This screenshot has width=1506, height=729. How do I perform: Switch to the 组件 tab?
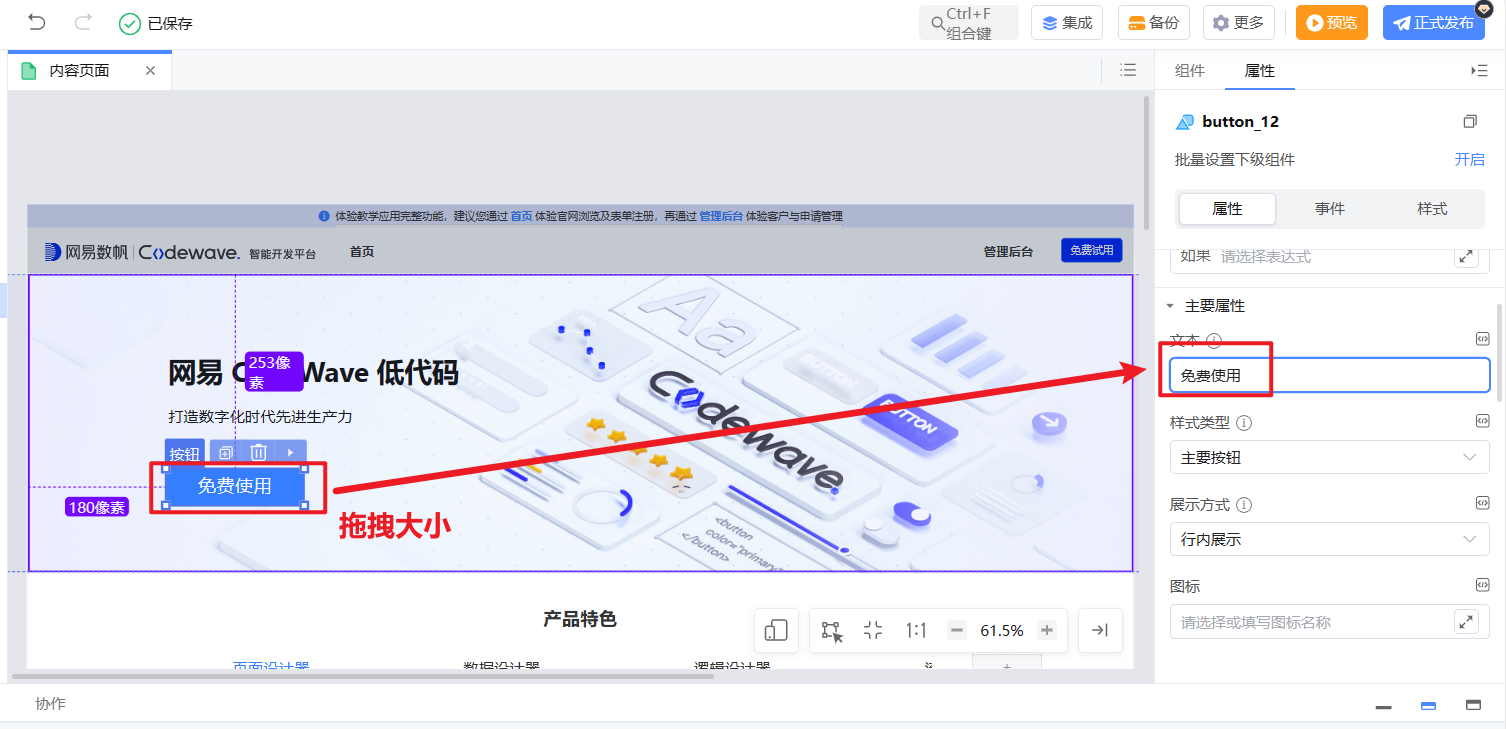(1189, 70)
